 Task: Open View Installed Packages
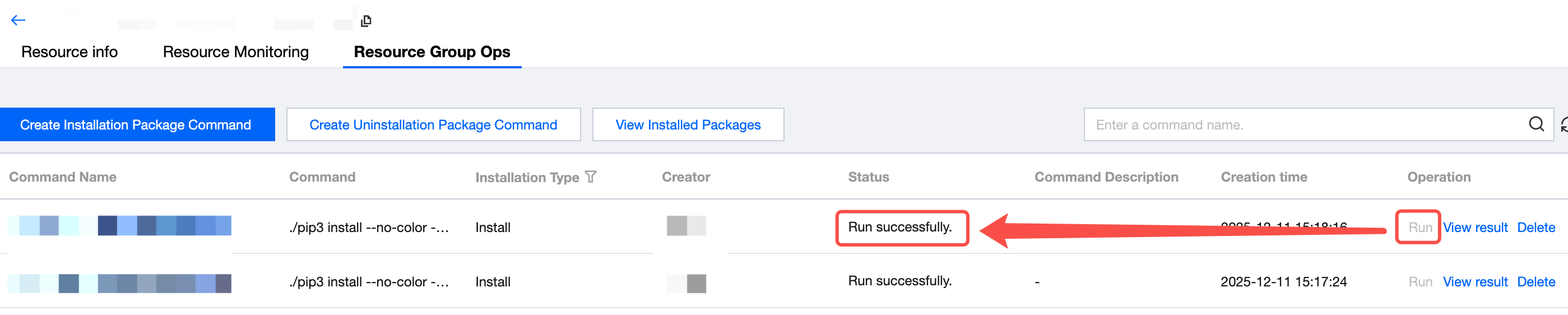(688, 125)
